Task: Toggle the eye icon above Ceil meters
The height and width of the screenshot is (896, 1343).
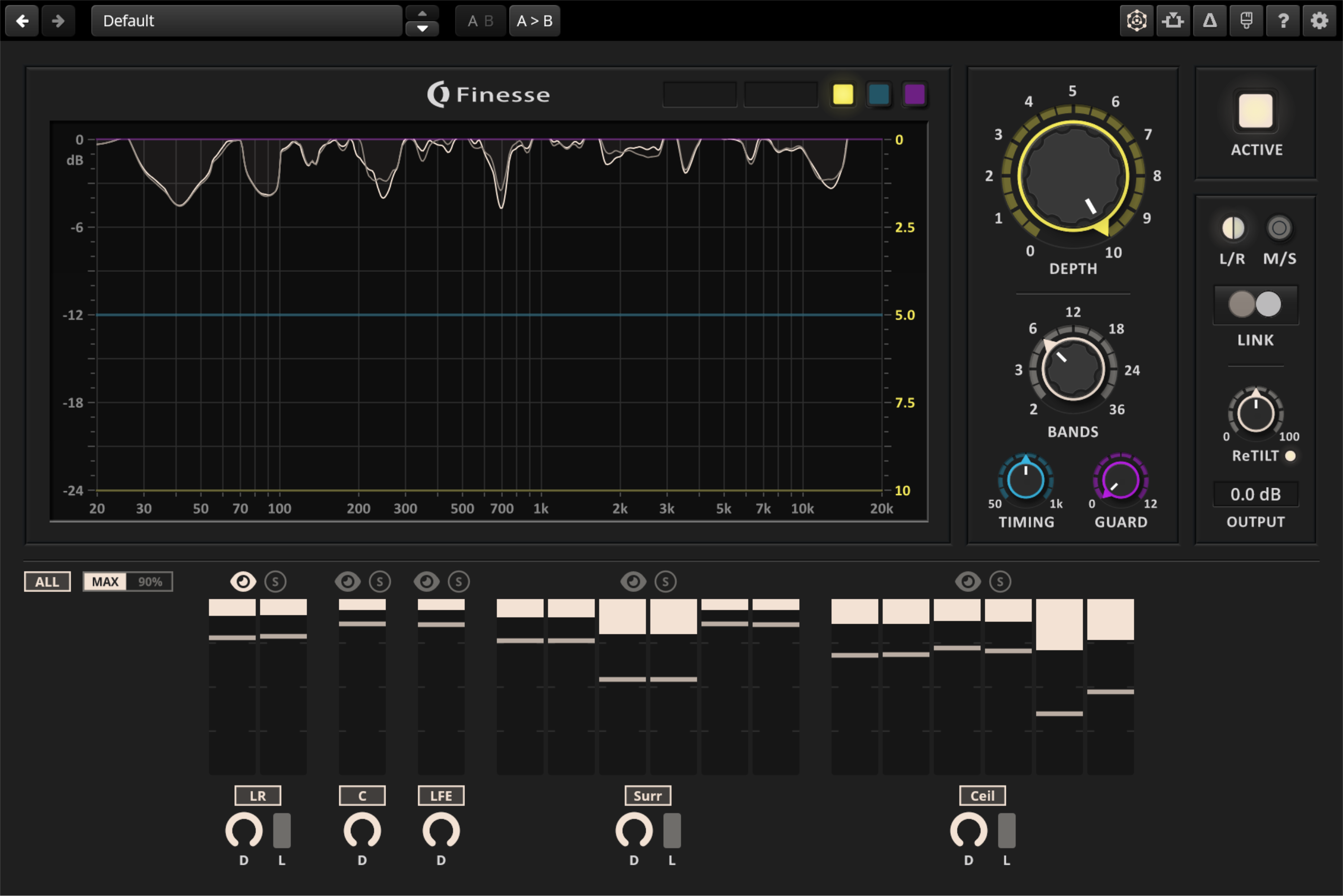Action: (x=968, y=582)
